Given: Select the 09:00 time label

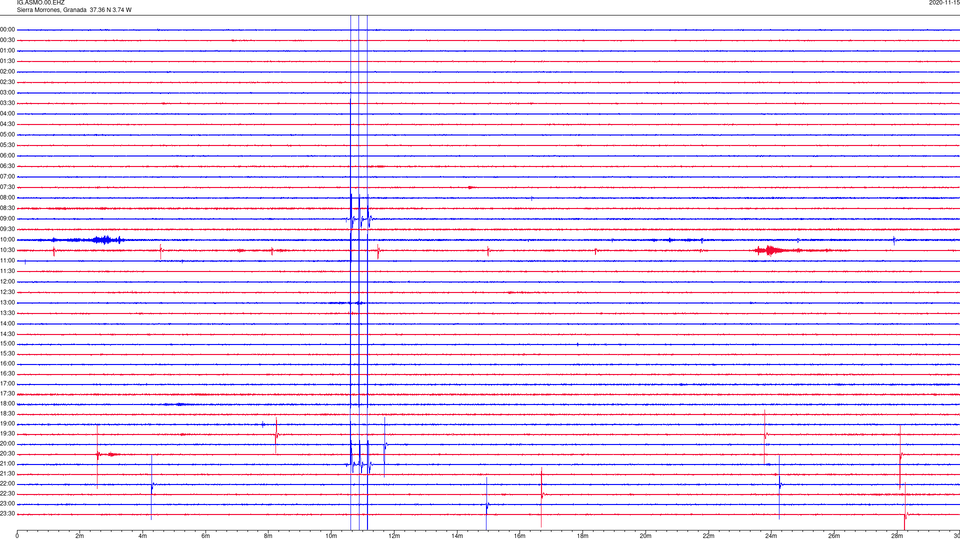Looking at the screenshot, I should click(x=7, y=219).
